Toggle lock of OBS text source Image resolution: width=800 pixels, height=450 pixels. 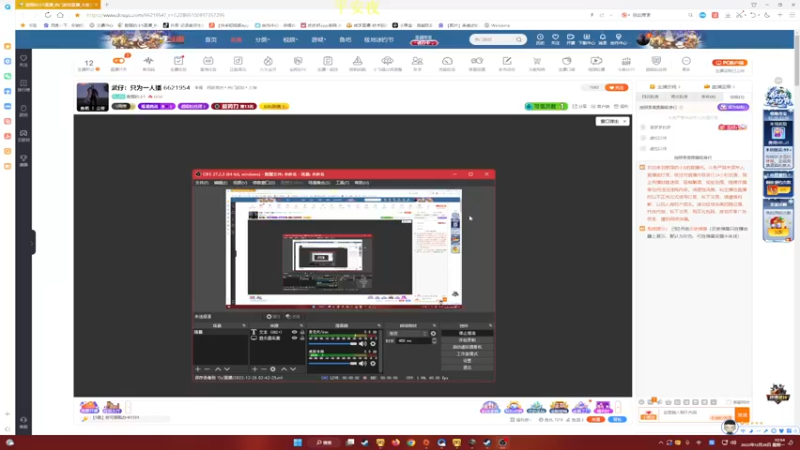302,332
